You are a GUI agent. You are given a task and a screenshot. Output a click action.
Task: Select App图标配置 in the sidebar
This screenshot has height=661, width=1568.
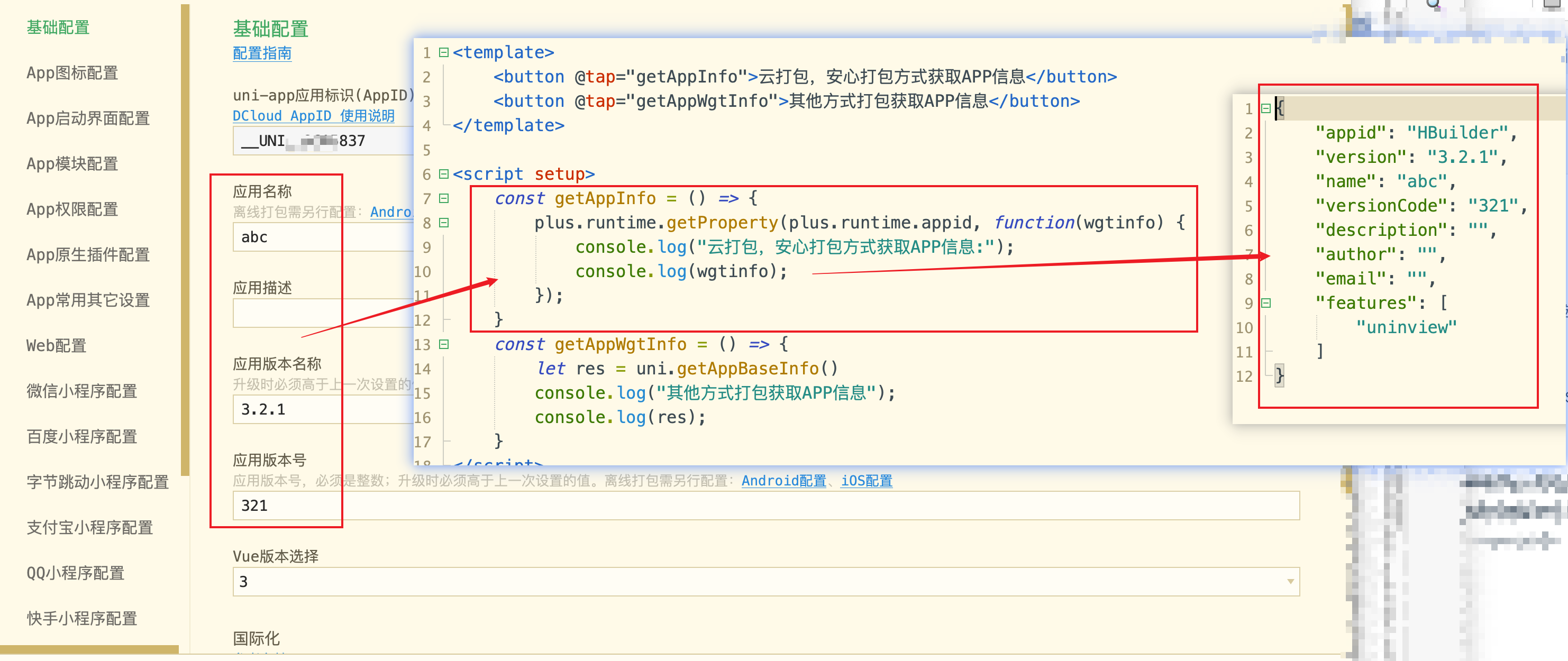click(x=72, y=73)
